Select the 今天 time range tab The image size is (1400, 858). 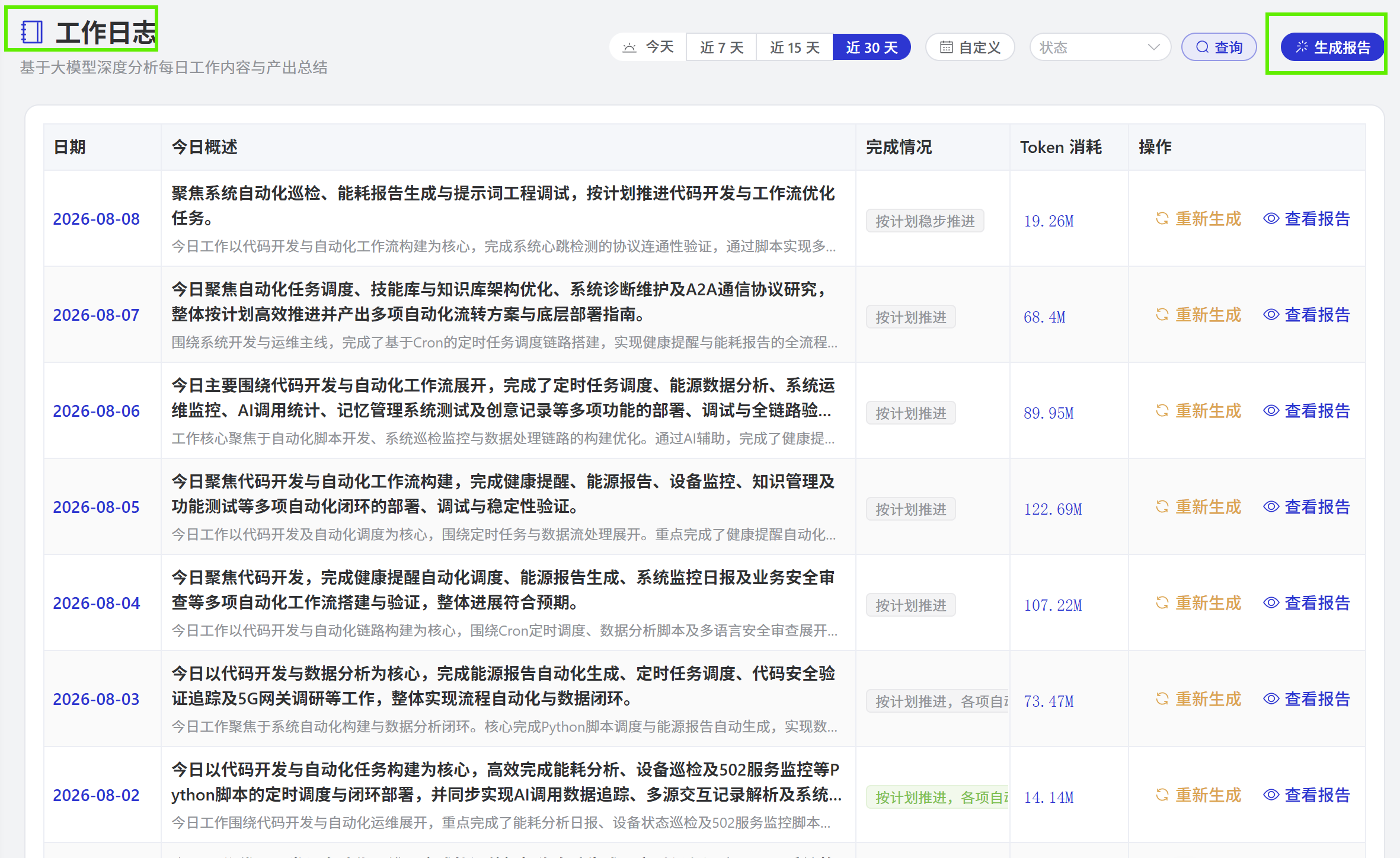[648, 47]
